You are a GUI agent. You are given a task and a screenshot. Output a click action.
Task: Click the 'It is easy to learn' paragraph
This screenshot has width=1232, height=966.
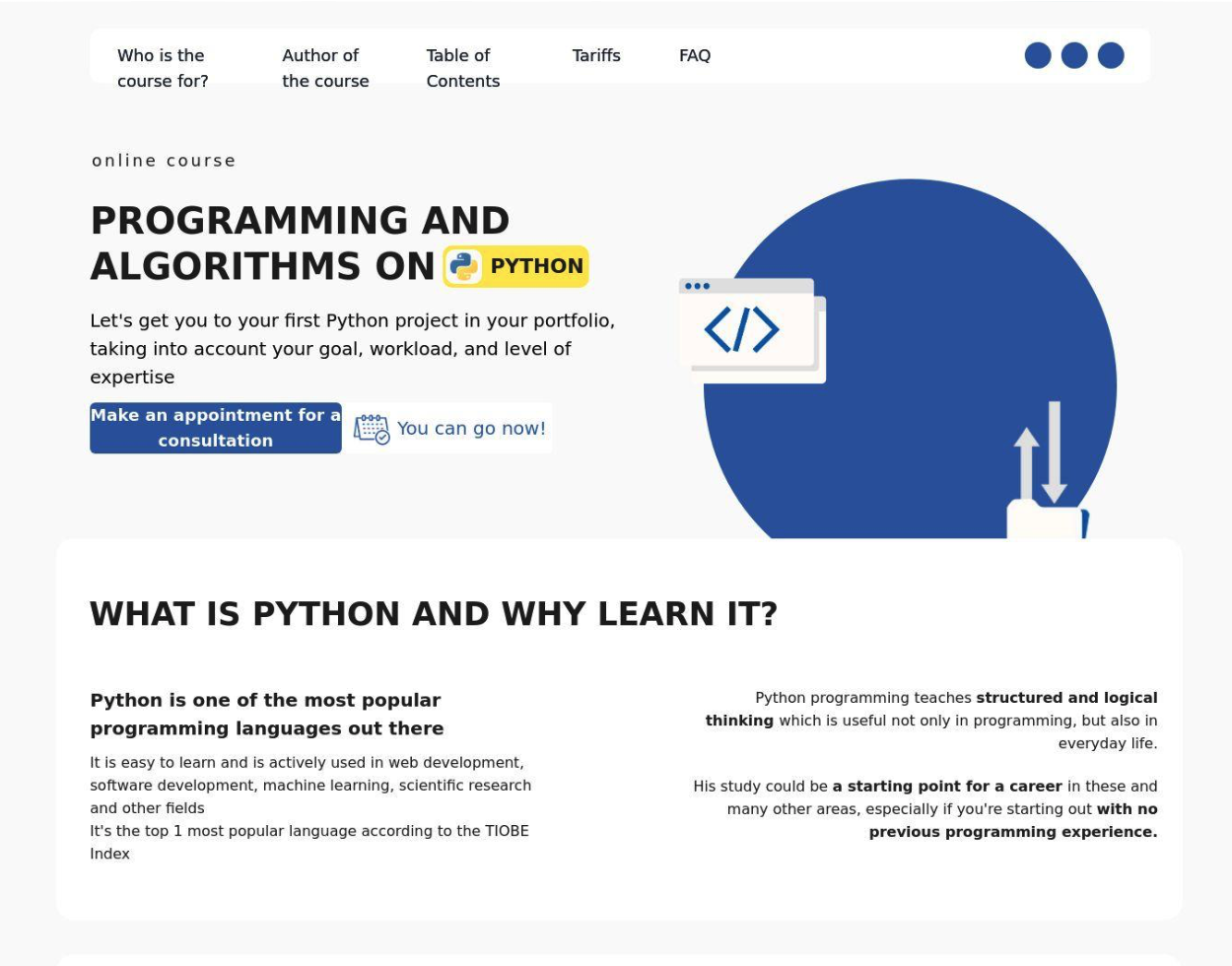tap(310, 785)
